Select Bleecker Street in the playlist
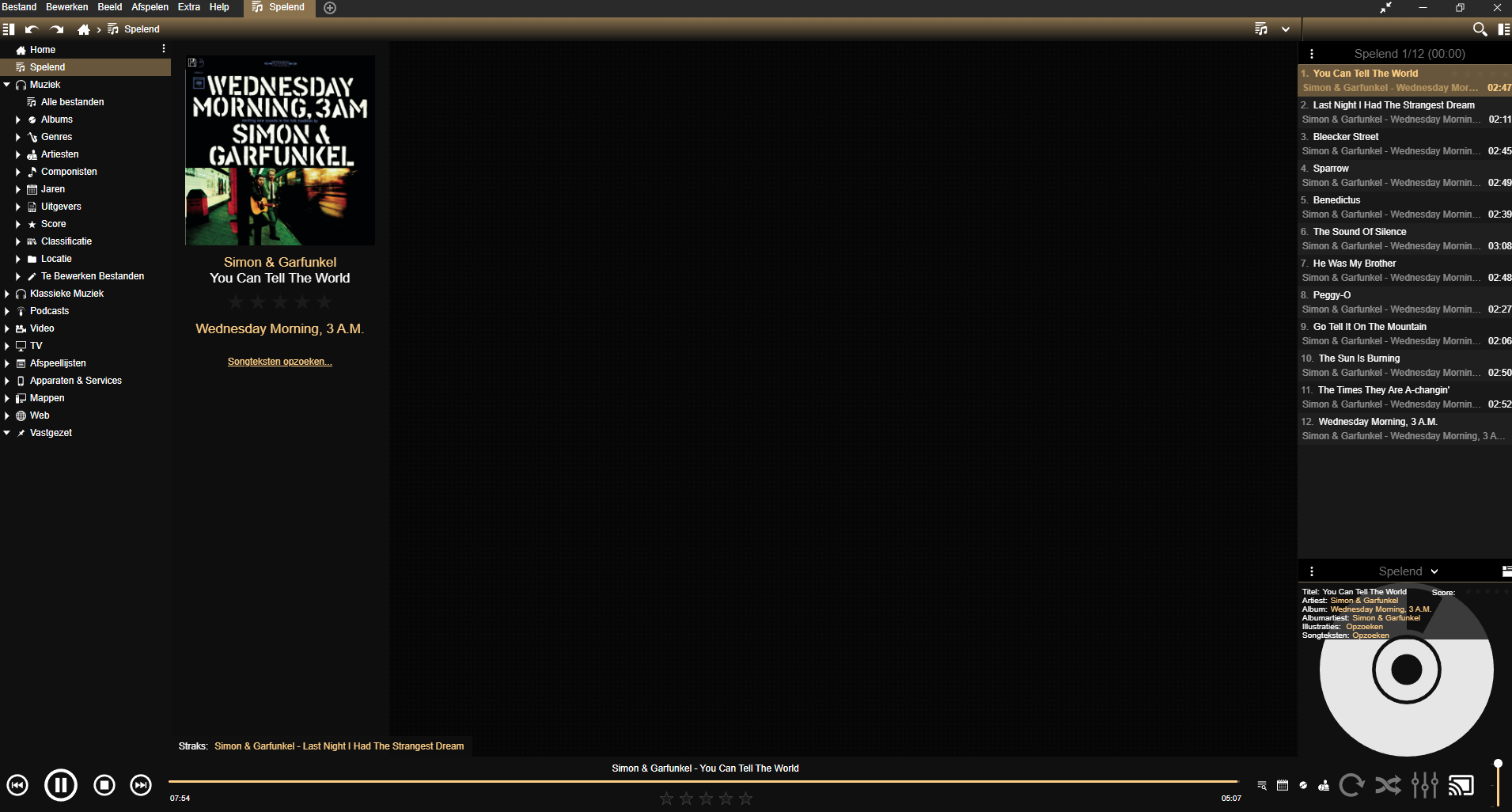The height and width of the screenshot is (812, 1512). [1405, 144]
